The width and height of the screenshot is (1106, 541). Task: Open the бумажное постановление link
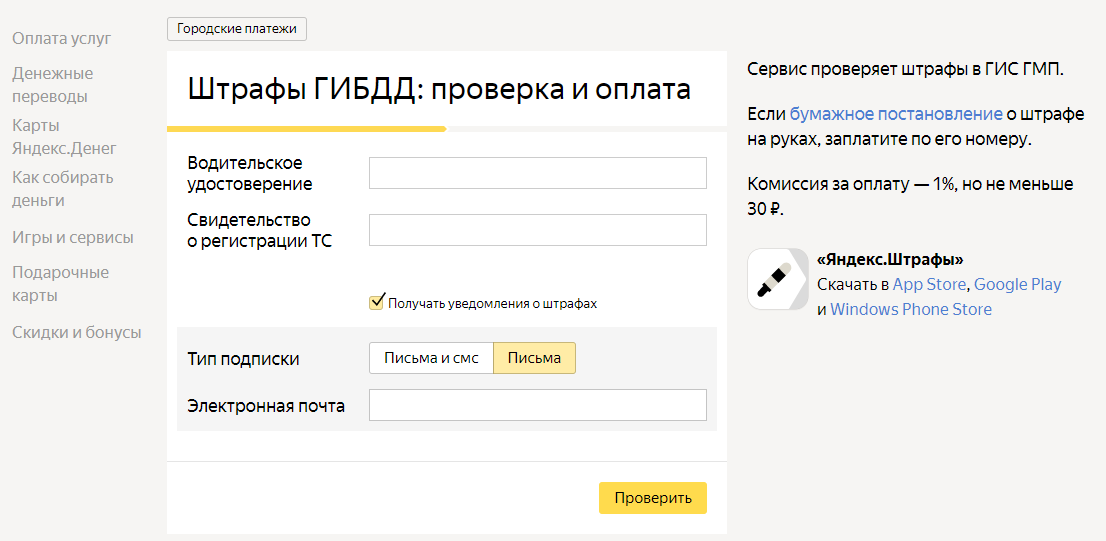tap(896, 114)
